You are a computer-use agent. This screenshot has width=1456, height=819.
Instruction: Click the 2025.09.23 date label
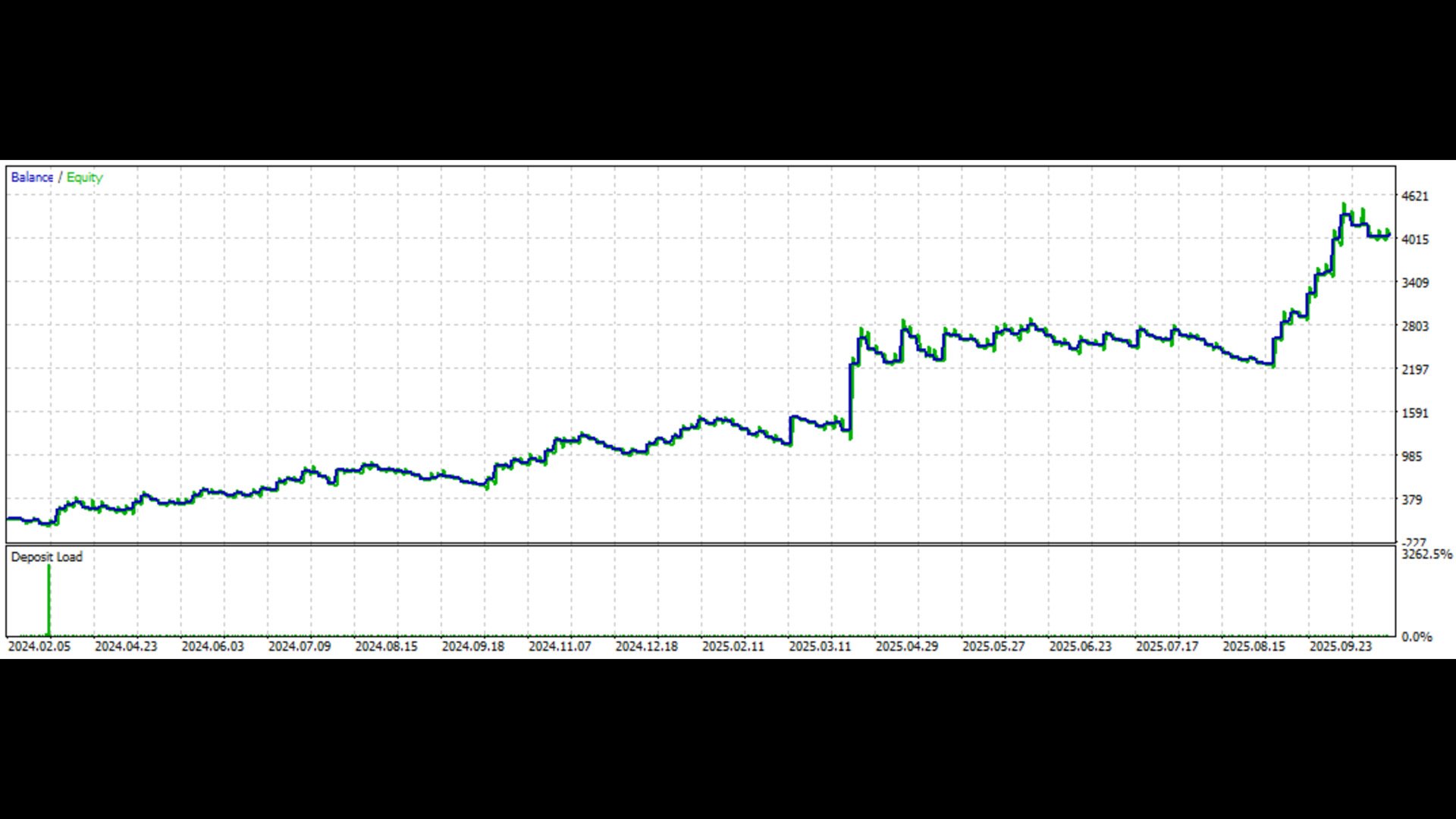click(1341, 646)
